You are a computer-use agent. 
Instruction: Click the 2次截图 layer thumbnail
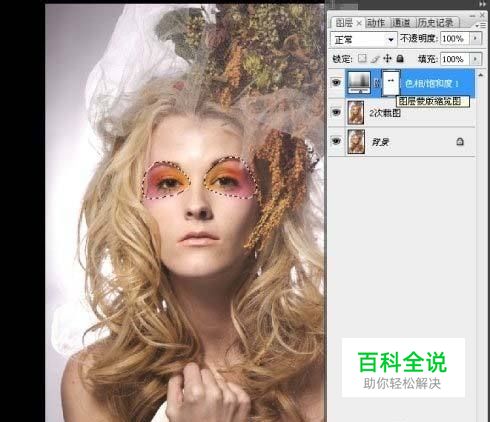coord(356,113)
